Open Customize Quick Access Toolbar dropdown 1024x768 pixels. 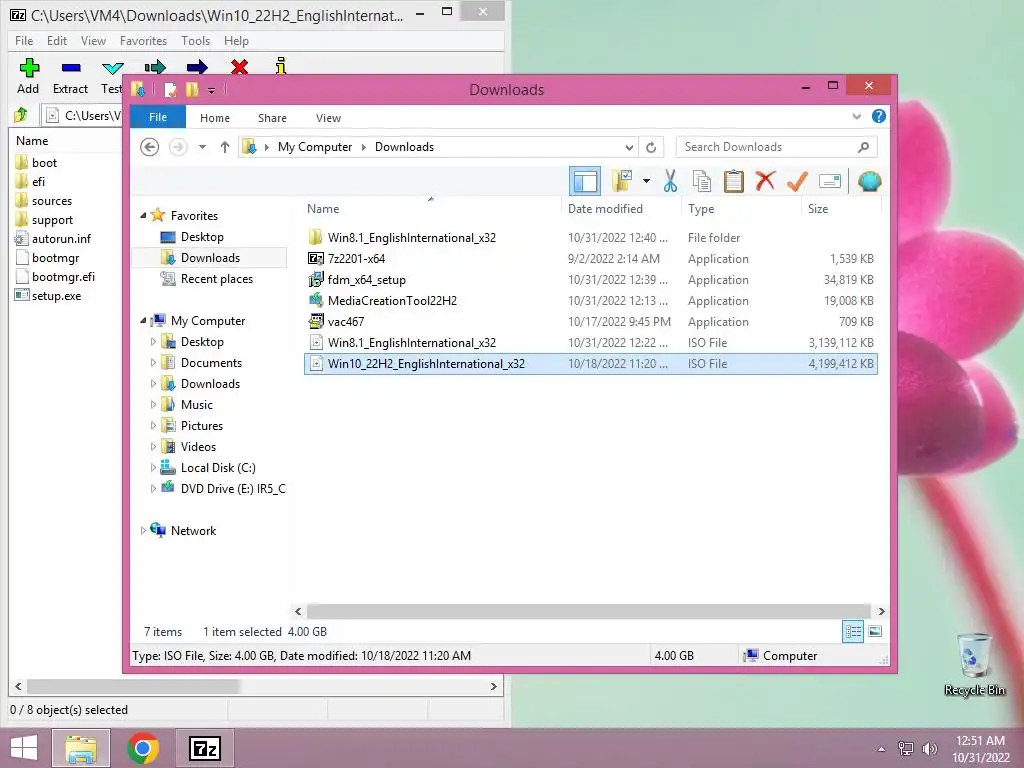tap(211, 90)
